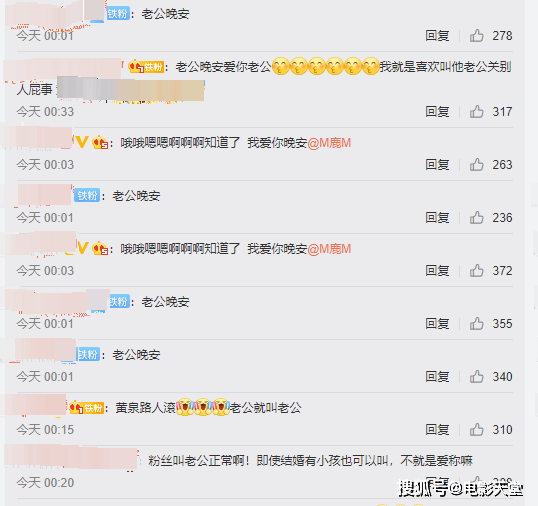Open the second @M鹿M mention link
This screenshot has height=506, width=538.
[329, 249]
